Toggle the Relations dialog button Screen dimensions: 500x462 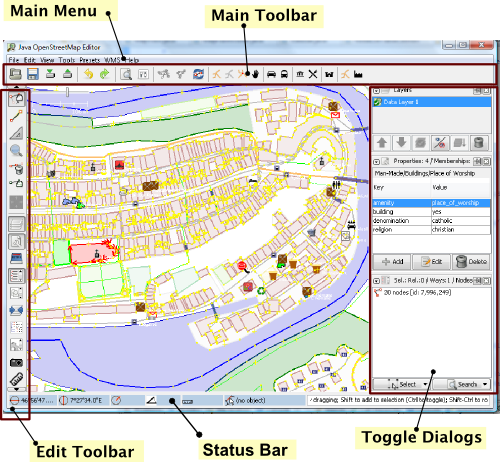click(x=16, y=293)
